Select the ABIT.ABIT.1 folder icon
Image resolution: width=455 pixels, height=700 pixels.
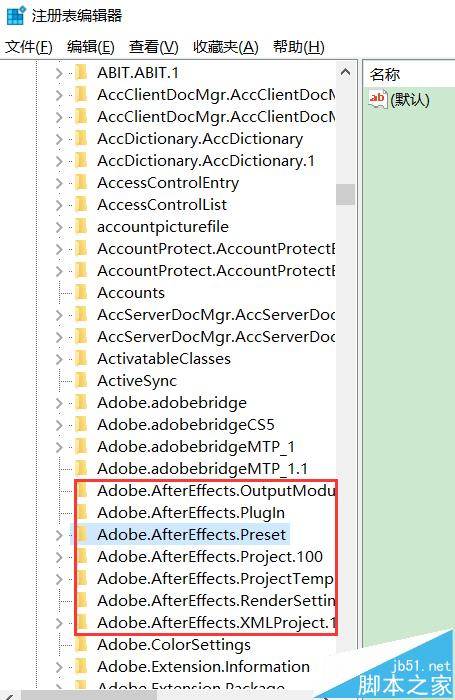(81, 72)
